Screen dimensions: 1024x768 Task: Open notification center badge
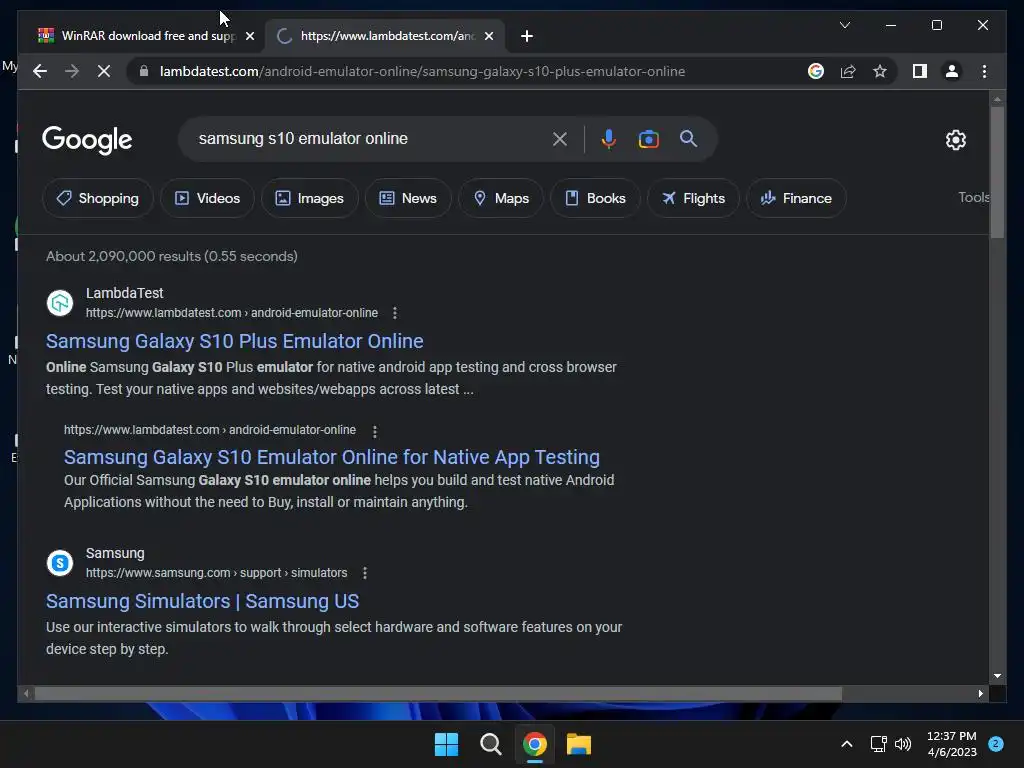[x=995, y=744]
